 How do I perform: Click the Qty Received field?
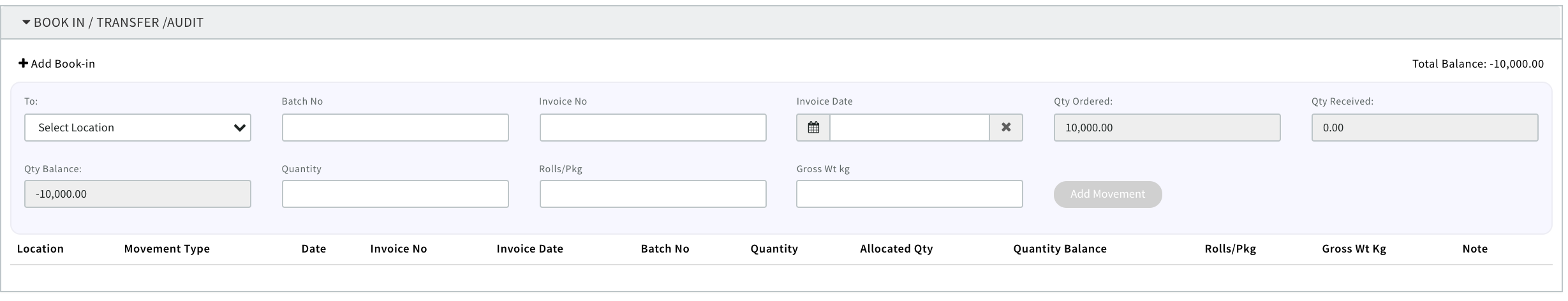(x=1424, y=128)
